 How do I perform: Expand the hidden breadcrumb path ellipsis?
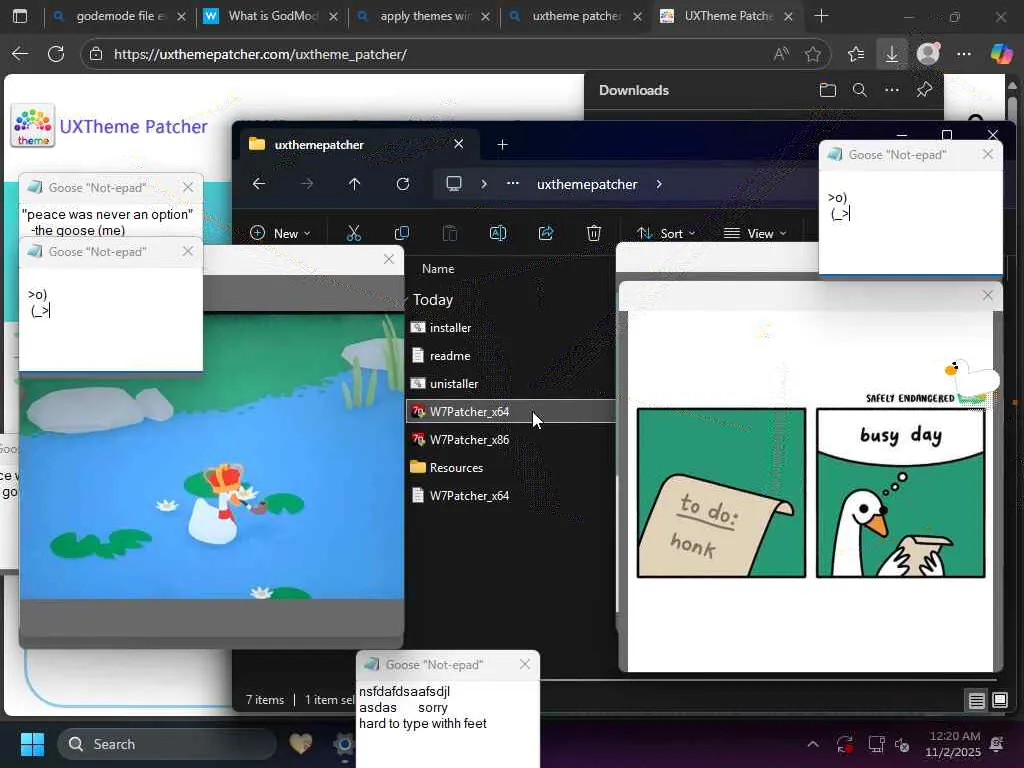(x=513, y=184)
